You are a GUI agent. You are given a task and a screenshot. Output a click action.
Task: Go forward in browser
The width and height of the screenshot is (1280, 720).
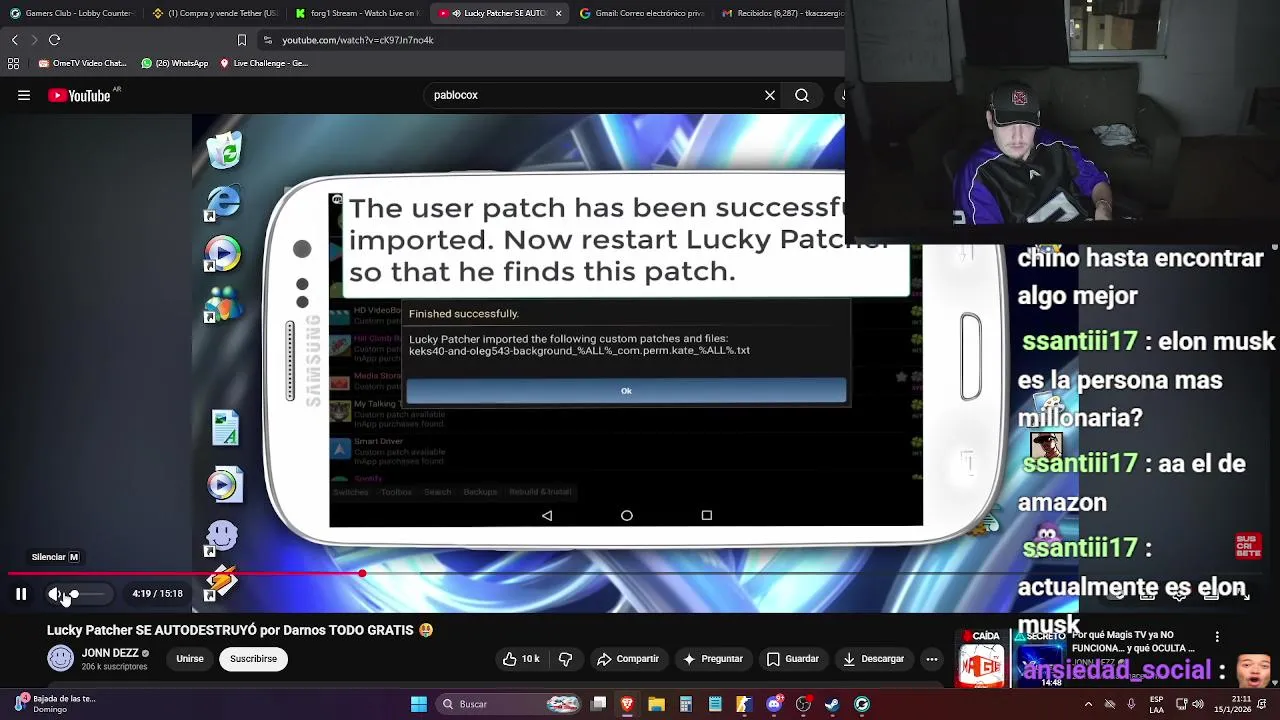point(34,40)
